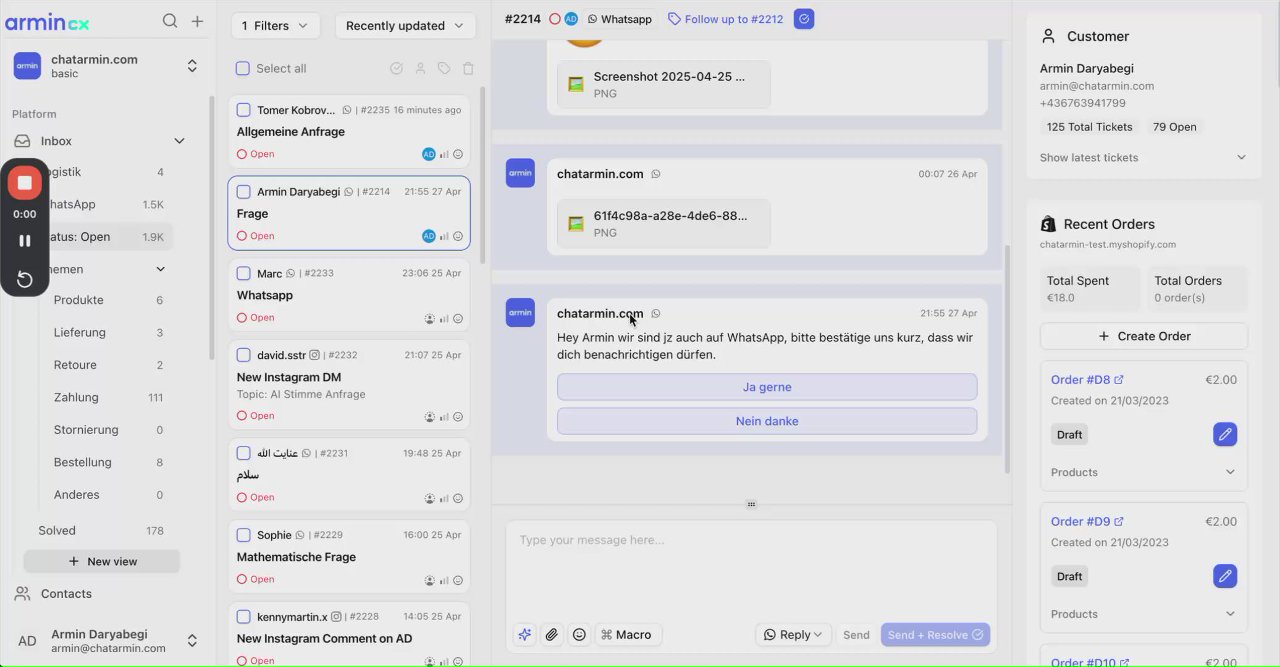Click Send + Resolve
Viewport: 1280px width, 667px height.
coord(935,635)
